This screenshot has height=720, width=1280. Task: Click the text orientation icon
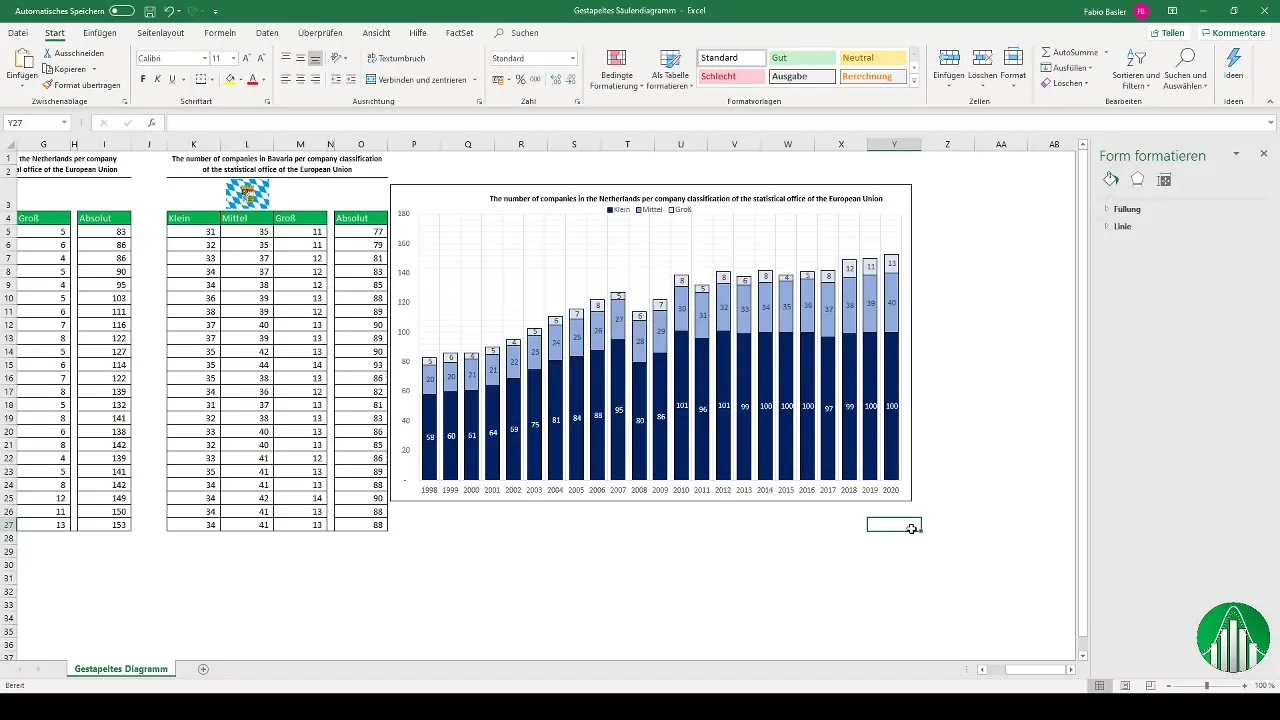tap(336, 58)
